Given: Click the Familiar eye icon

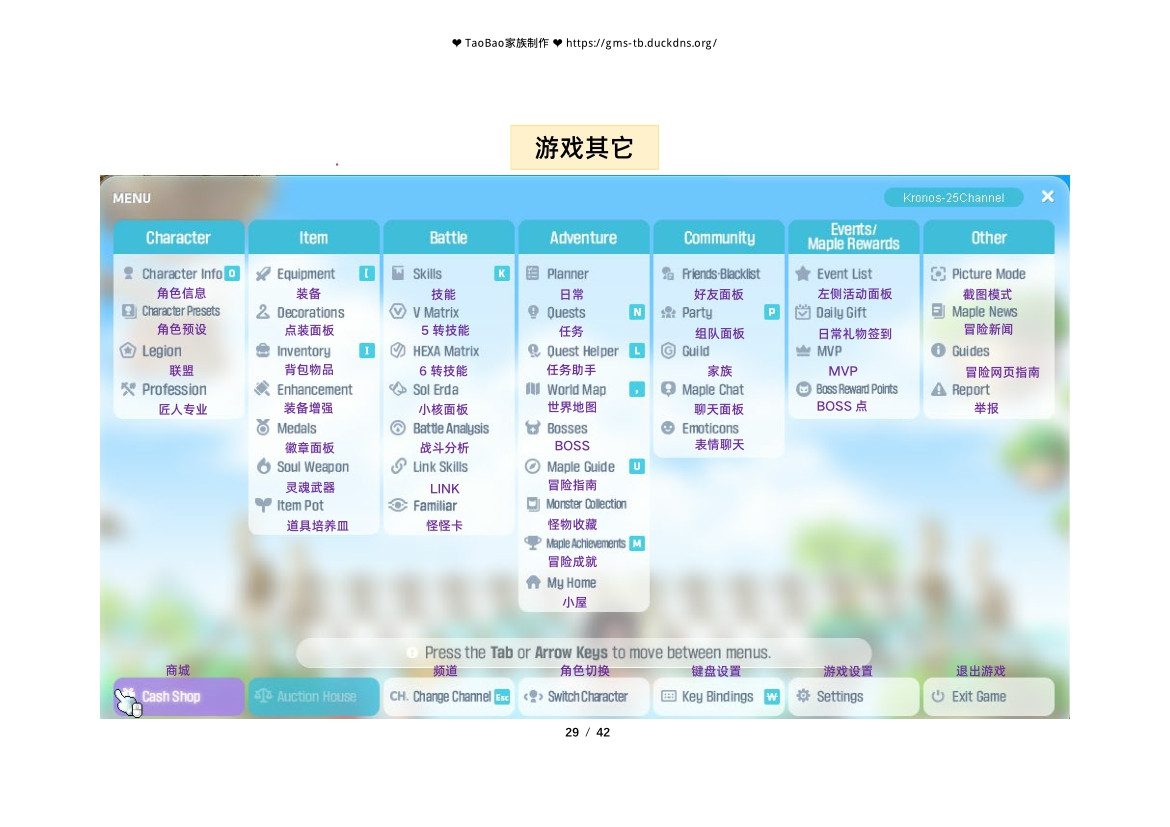Looking at the screenshot, I should [398, 505].
